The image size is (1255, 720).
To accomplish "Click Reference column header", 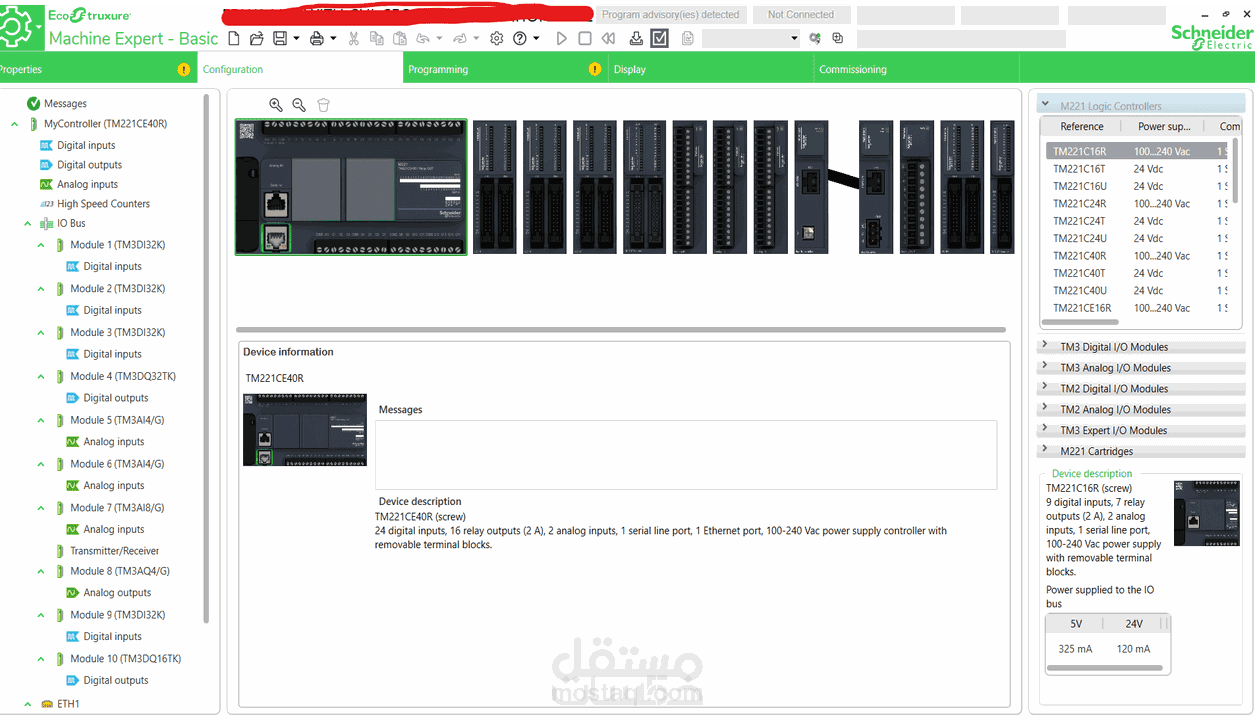I will point(1082,126).
